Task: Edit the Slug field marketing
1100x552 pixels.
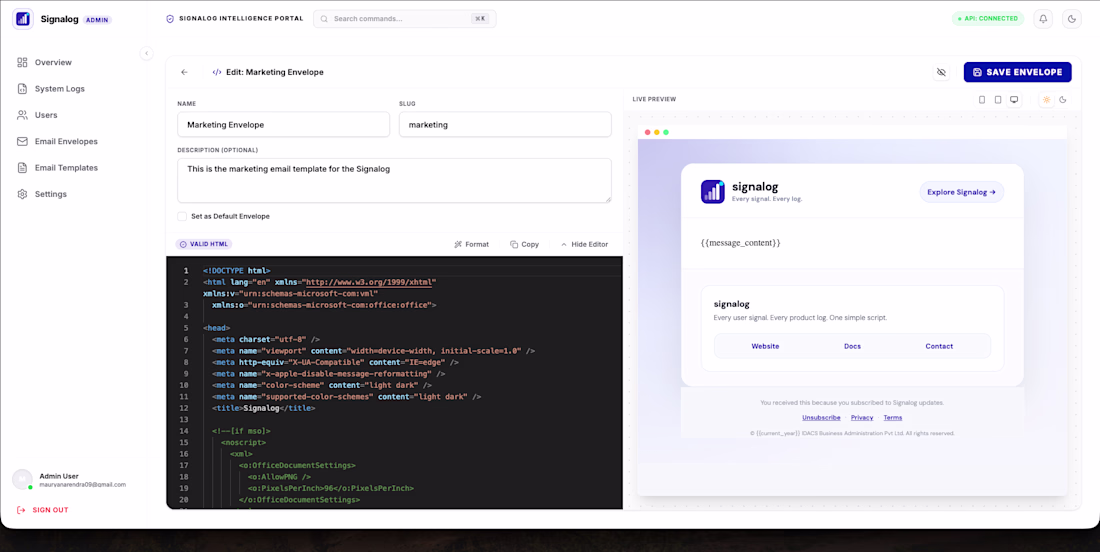Action: point(505,125)
